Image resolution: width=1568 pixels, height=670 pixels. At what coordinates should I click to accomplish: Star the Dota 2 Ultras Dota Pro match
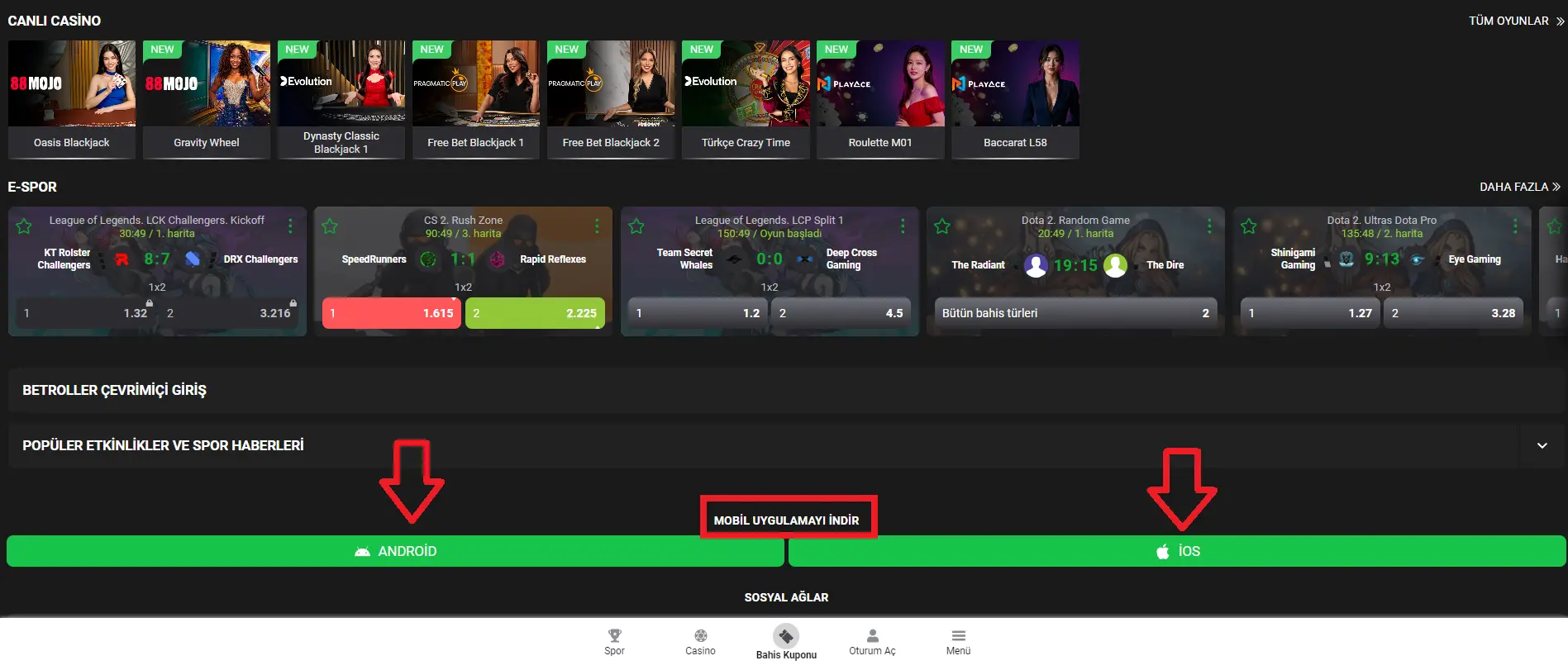(x=1248, y=226)
